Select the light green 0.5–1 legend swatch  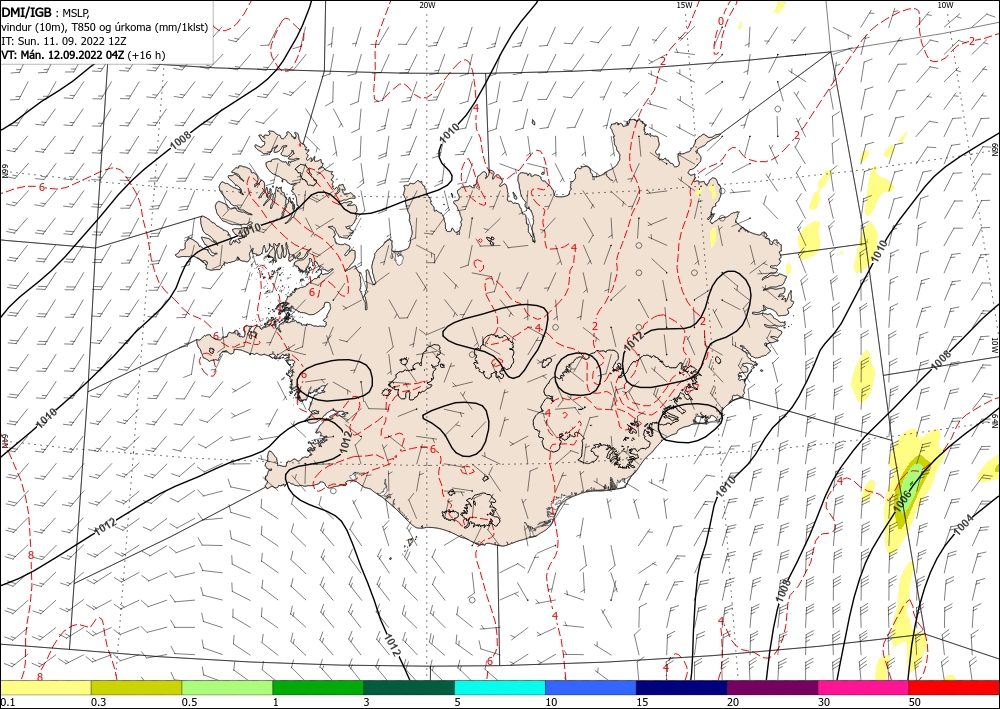pyautogui.click(x=227, y=687)
